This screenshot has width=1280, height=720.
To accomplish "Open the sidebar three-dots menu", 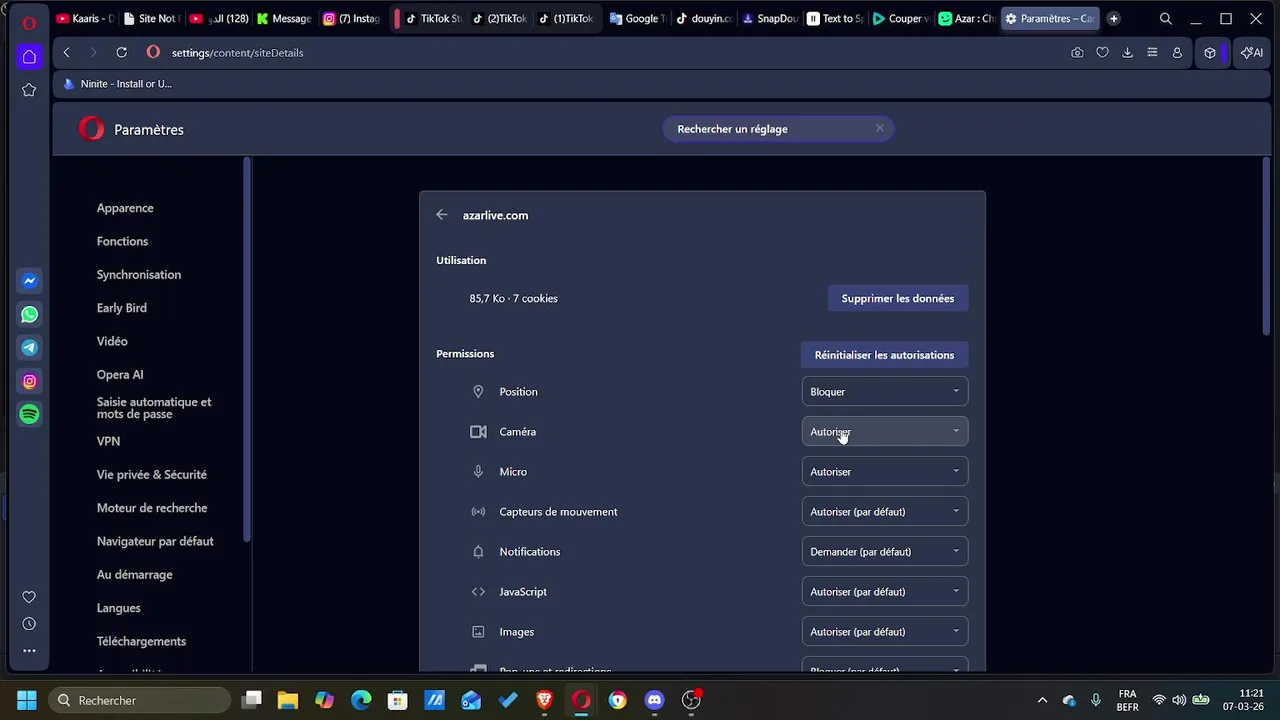I will click(29, 651).
